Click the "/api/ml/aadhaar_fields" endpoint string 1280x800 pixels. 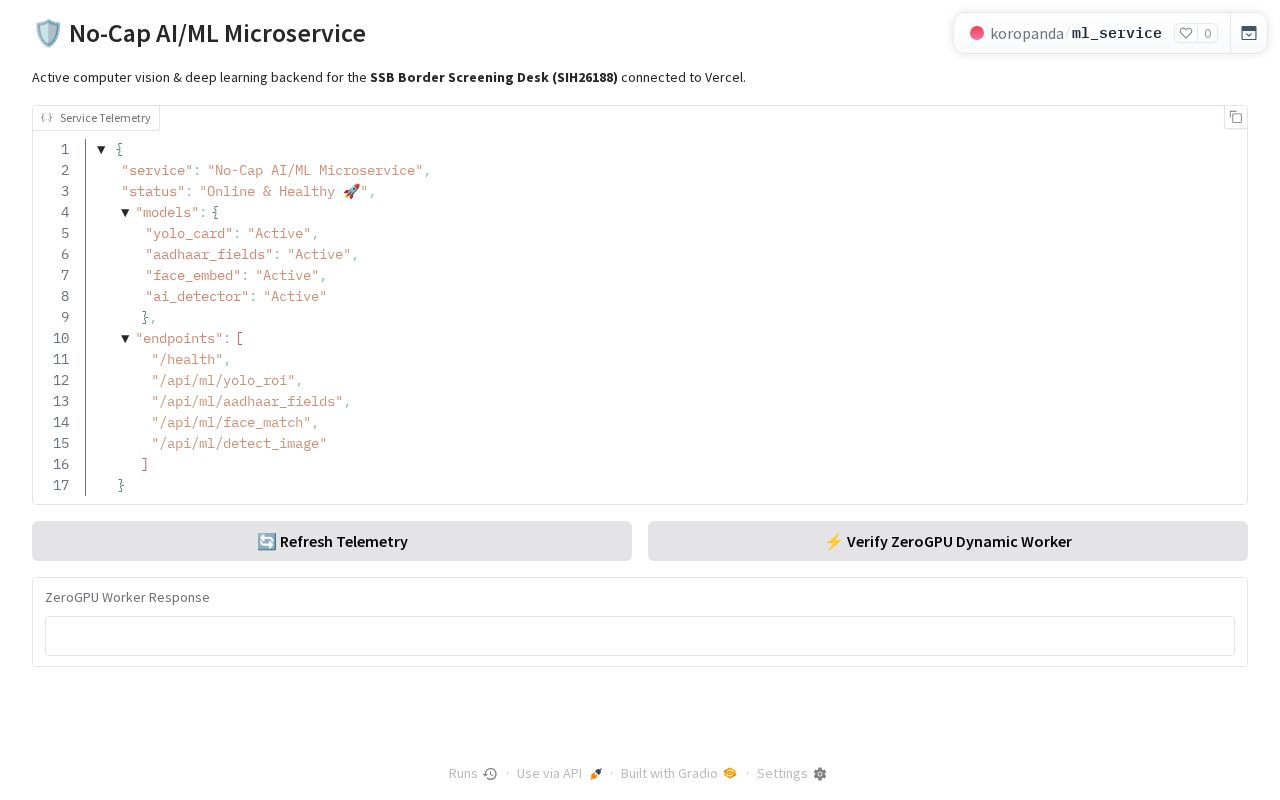tap(247, 401)
